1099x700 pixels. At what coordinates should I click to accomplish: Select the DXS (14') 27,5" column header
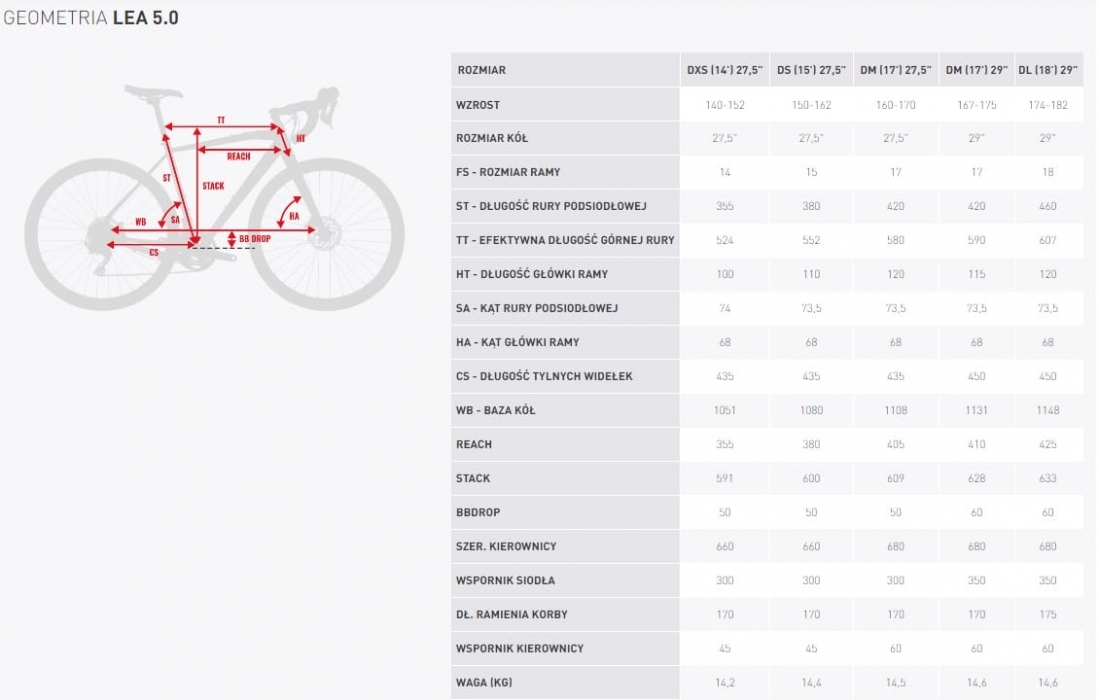[x=725, y=70]
